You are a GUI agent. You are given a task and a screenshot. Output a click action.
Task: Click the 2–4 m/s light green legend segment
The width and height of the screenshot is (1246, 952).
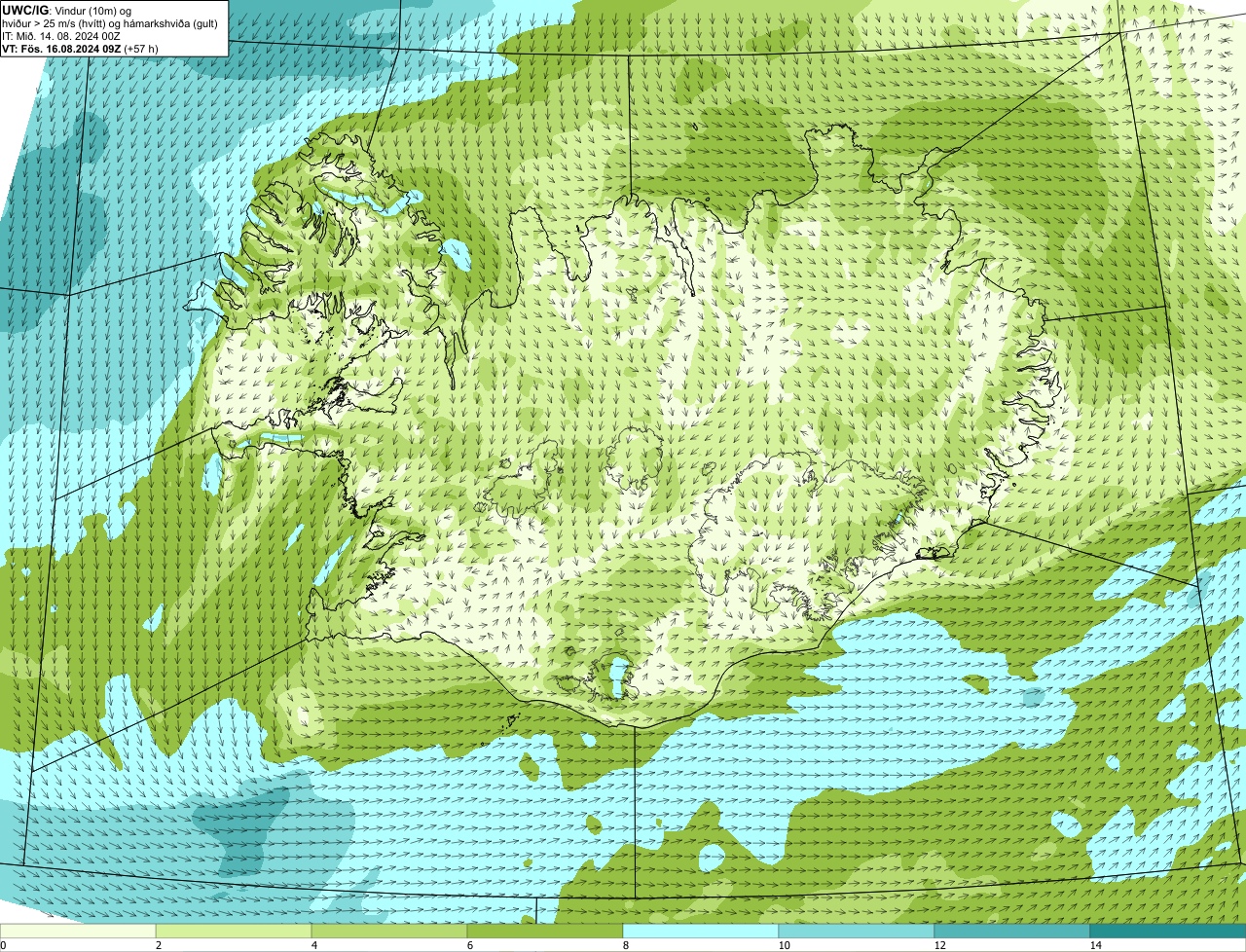coord(234,931)
